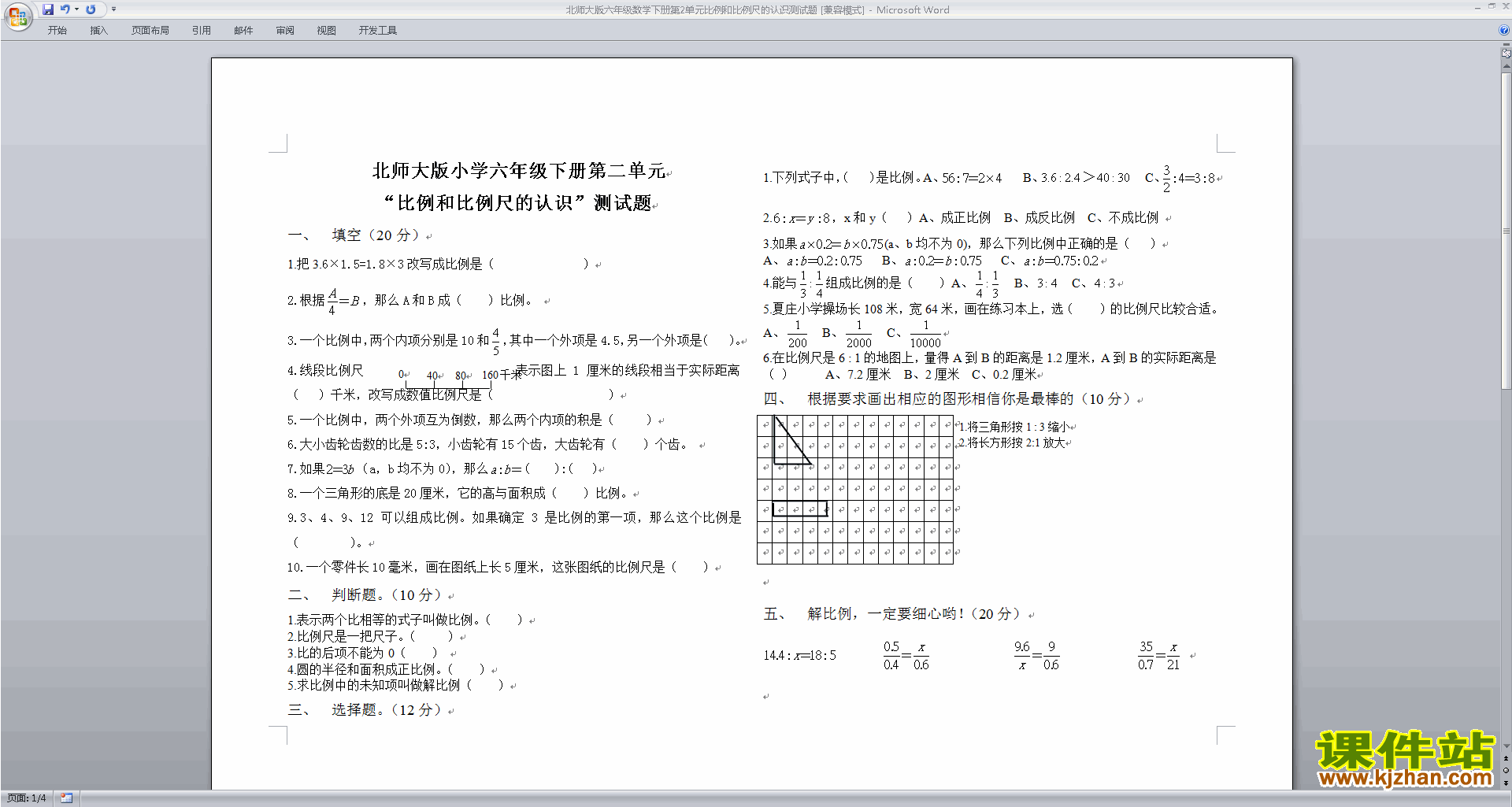Click the Next Page double-arrow button
The height and width of the screenshot is (807, 1512).
point(1506,783)
